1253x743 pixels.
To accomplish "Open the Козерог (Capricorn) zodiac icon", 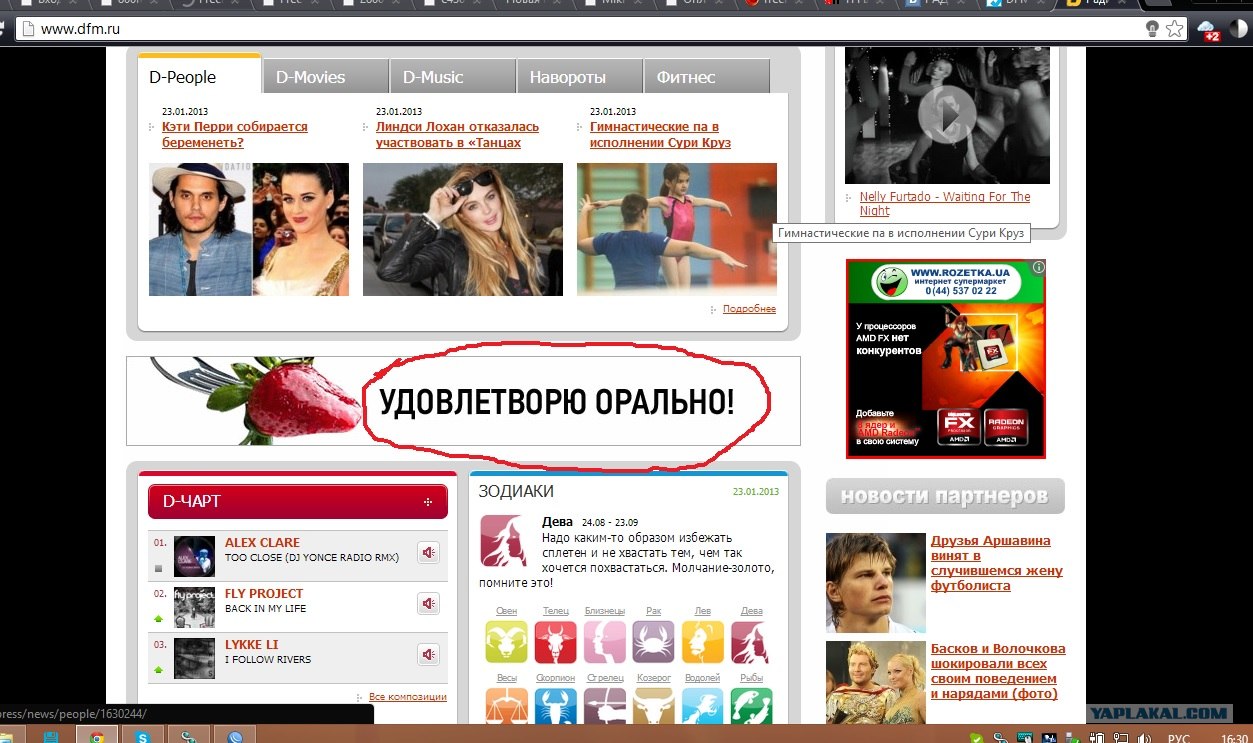I will (x=654, y=706).
